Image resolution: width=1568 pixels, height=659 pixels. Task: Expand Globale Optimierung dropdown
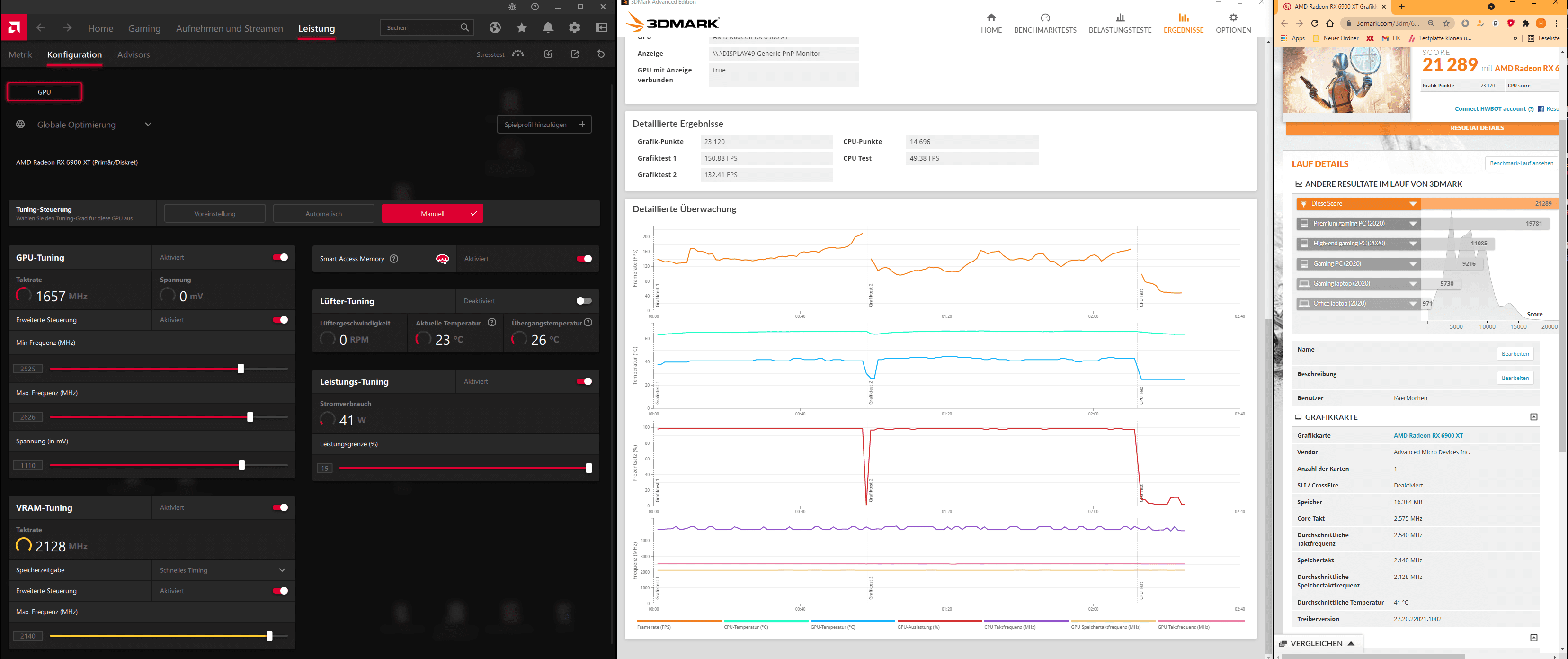[x=148, y=124]
